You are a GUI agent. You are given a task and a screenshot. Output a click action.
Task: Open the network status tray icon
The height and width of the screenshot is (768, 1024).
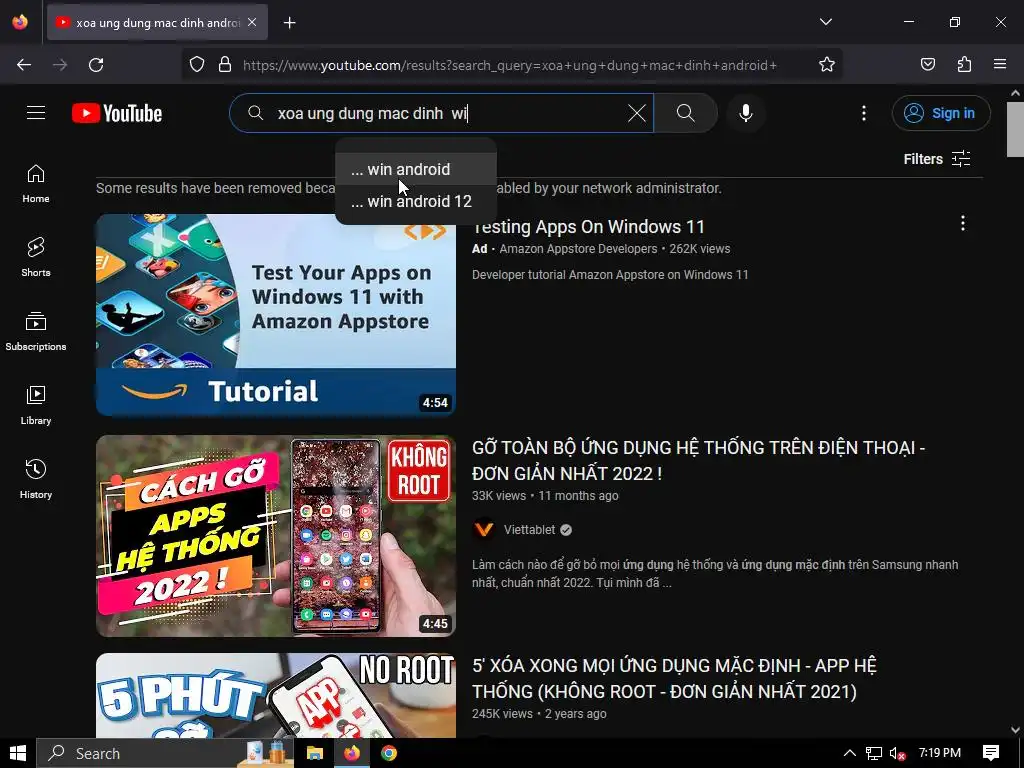coord(874,753)
